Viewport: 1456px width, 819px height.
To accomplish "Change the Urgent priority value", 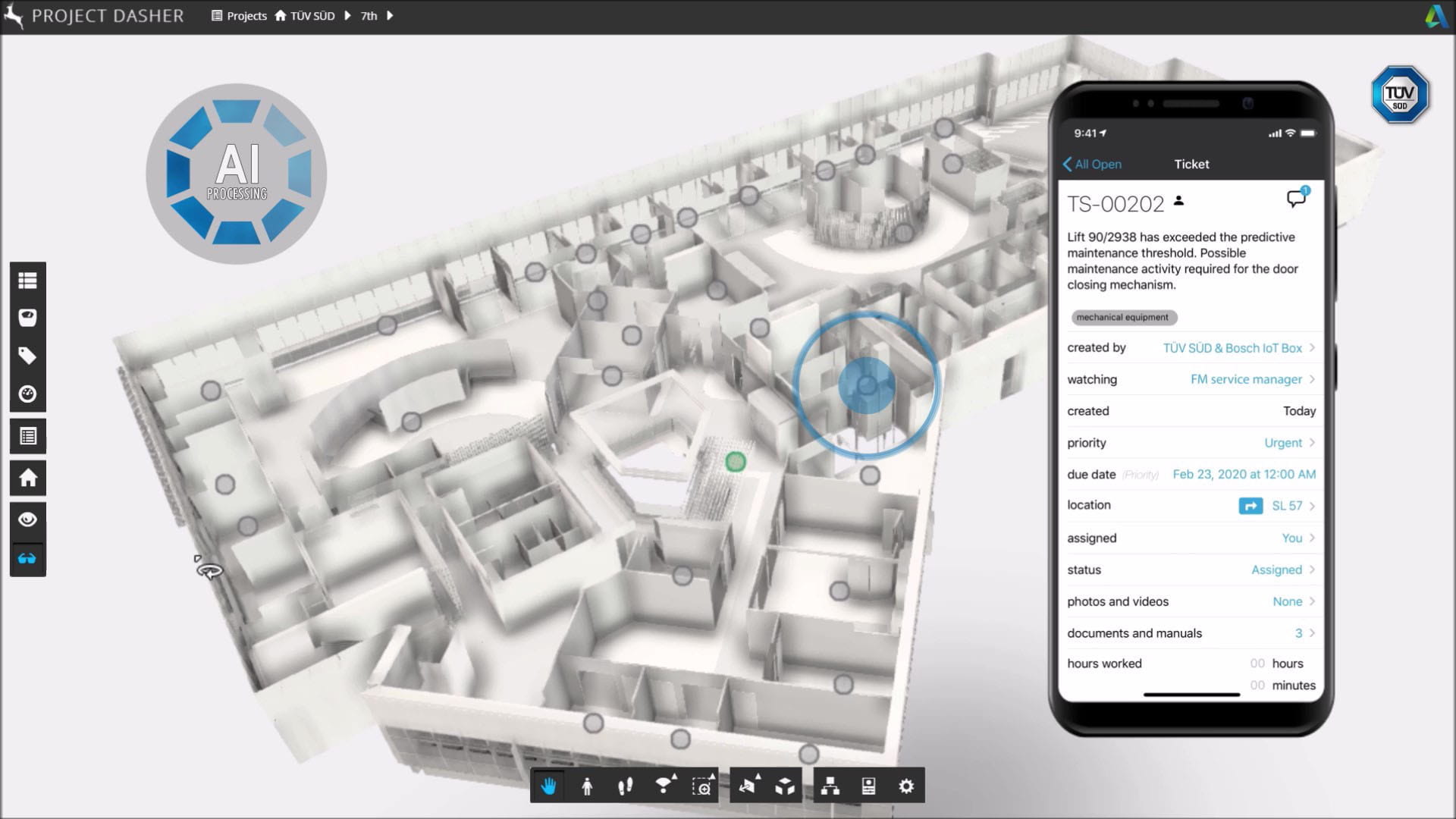I will tap(1283, 443).
